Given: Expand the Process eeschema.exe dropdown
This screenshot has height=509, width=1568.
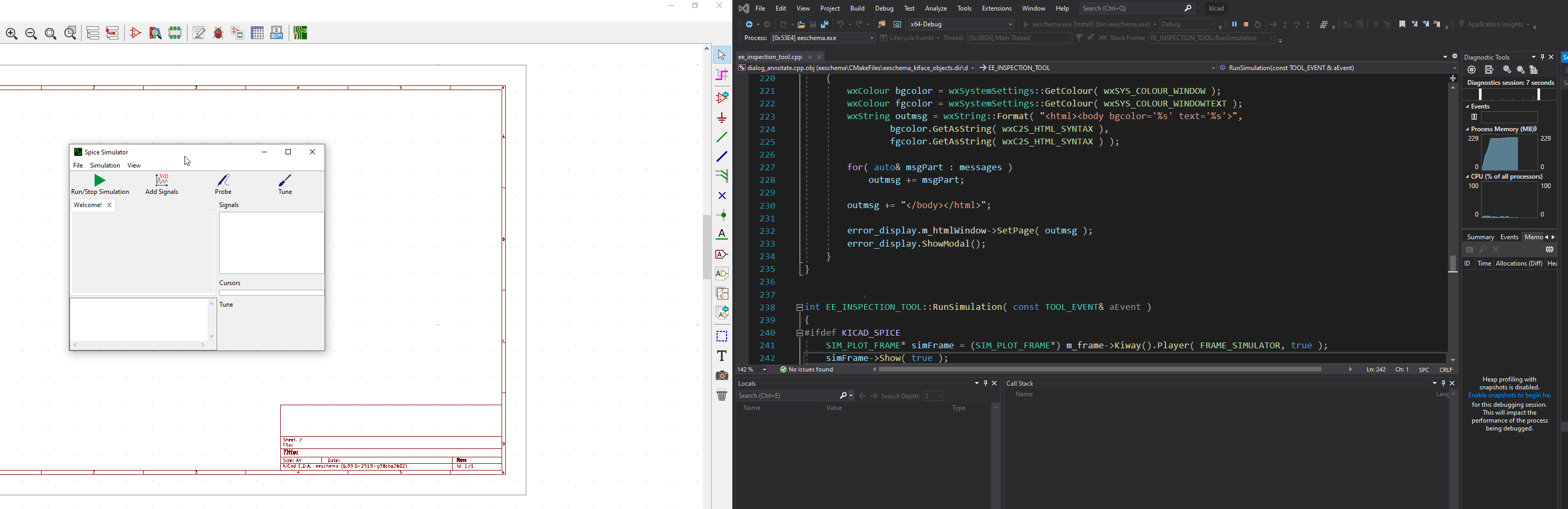Looking at the screenshot, I should pos(871,38).
